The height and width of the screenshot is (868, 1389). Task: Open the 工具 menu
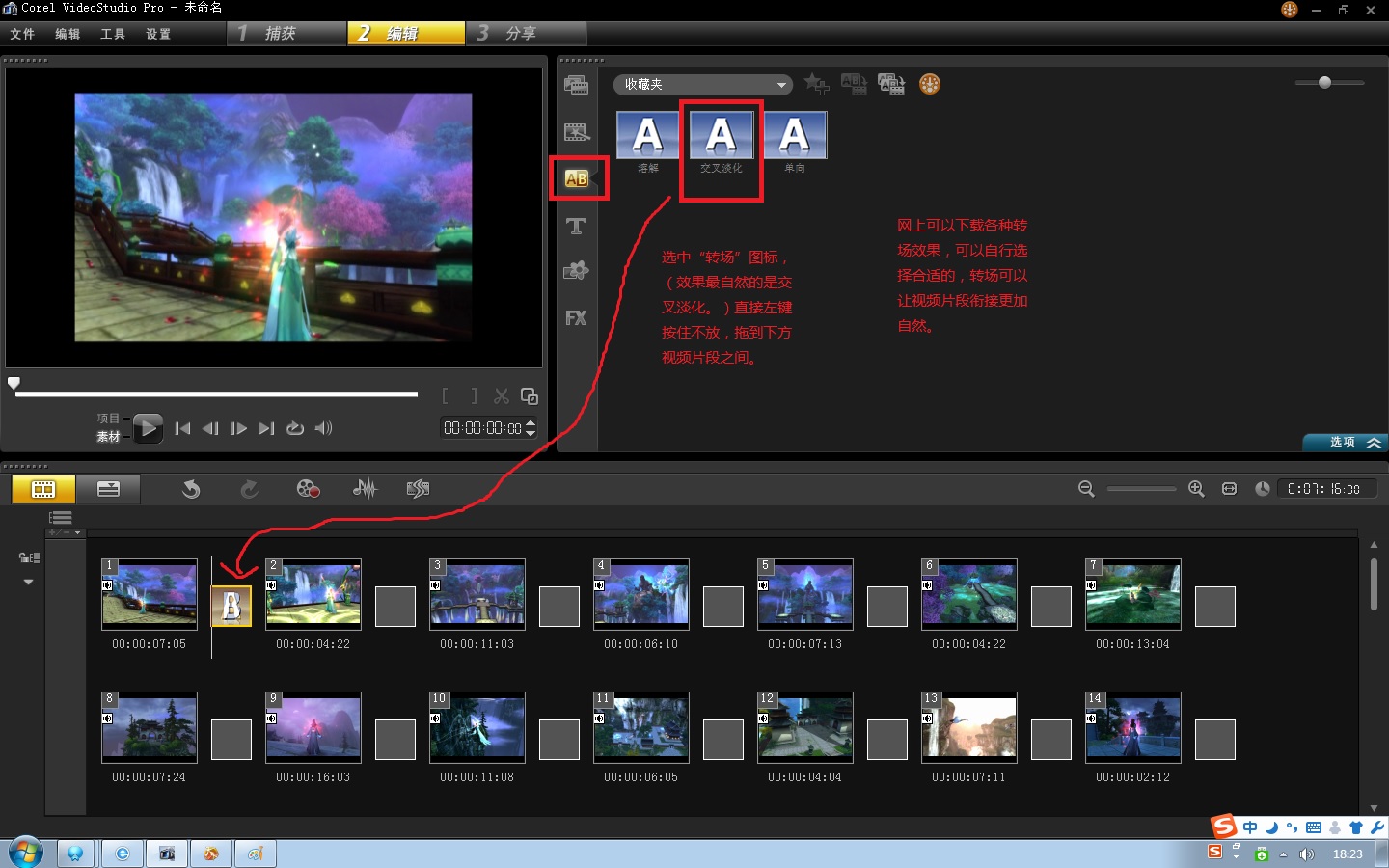point(113,34)
